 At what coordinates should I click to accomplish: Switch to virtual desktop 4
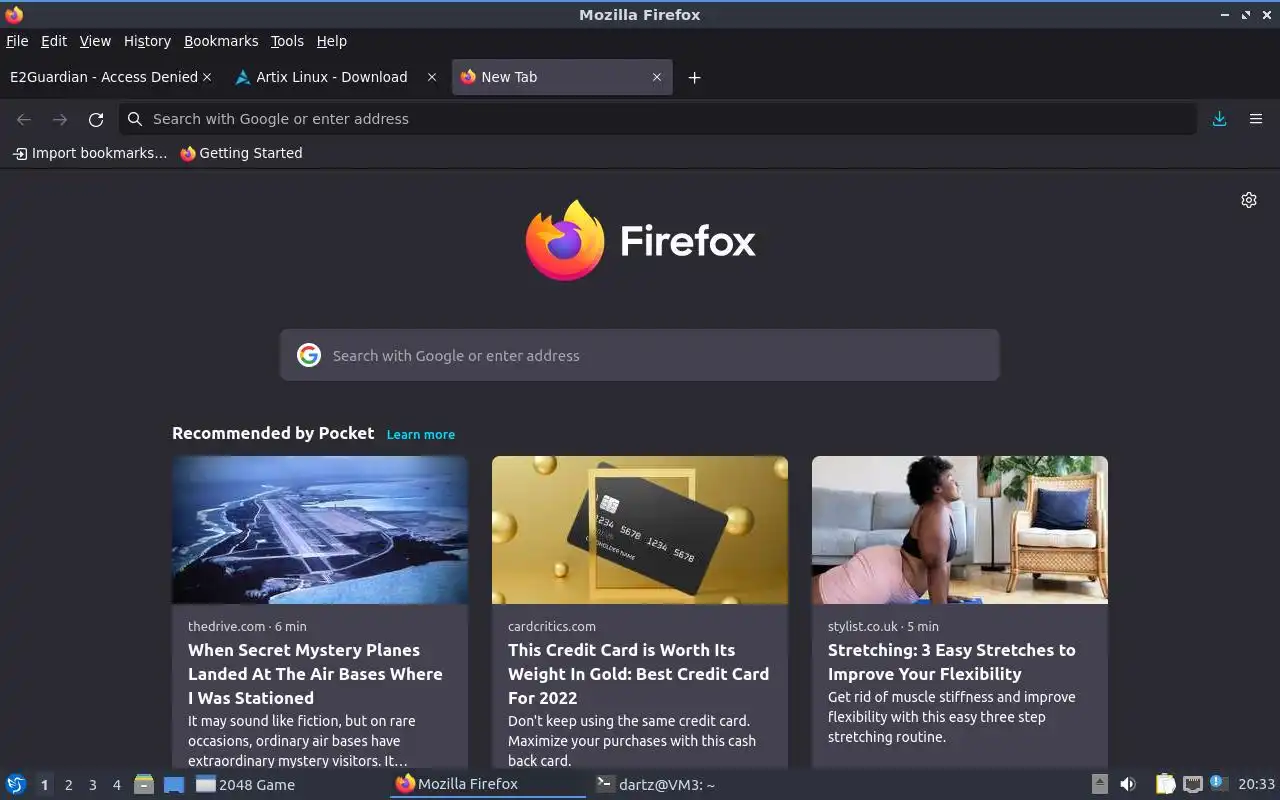click(116, 785)
